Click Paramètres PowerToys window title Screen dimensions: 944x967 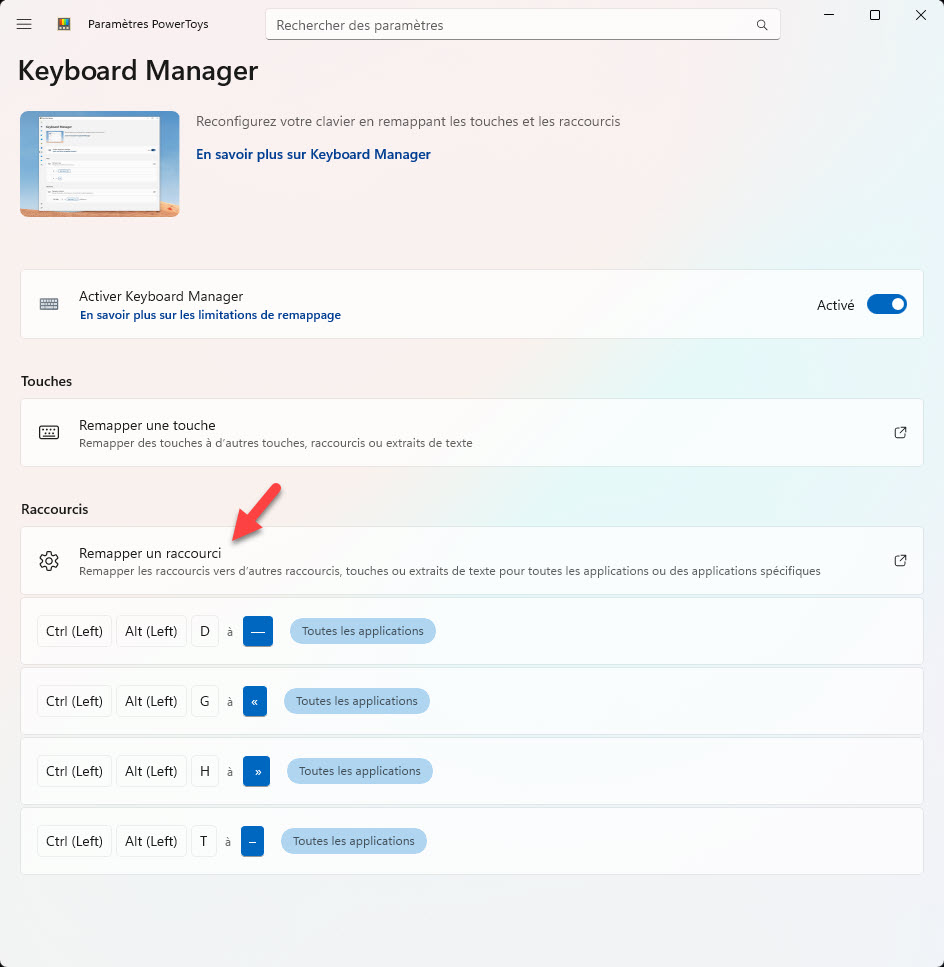point(148,24)
